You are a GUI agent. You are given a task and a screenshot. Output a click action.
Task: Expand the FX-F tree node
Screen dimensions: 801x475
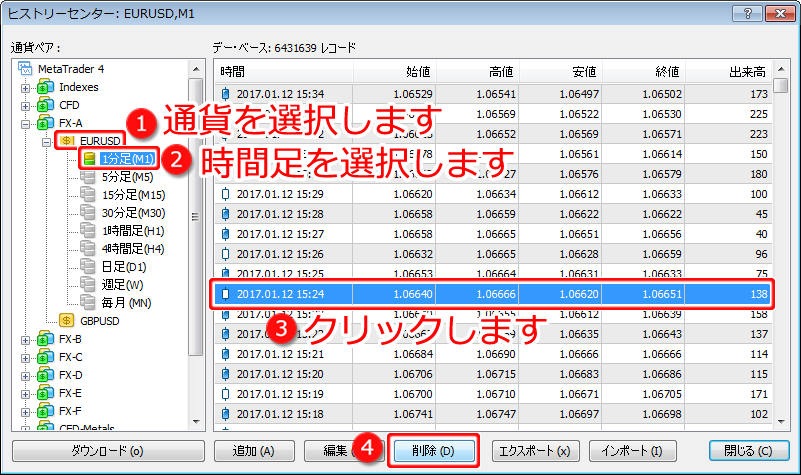pos(25,412)
